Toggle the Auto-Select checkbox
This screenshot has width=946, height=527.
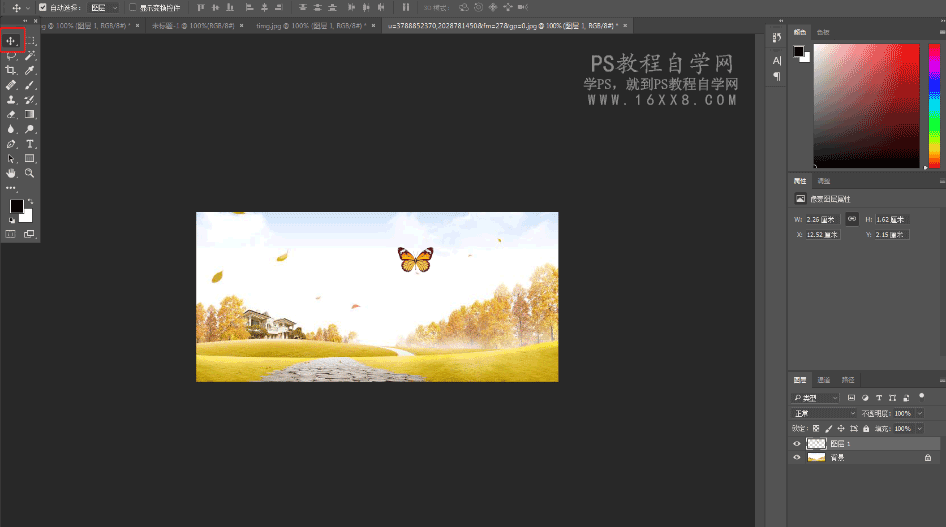click(x=42, y=7)
